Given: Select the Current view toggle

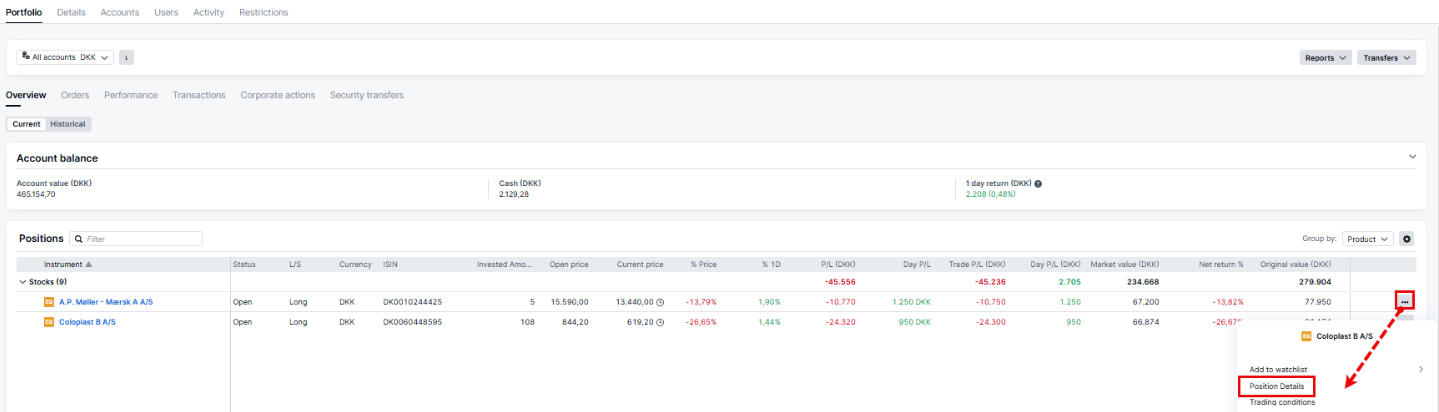Looking at the screenshot, I should pyautogui.click(x=26, y=124).
